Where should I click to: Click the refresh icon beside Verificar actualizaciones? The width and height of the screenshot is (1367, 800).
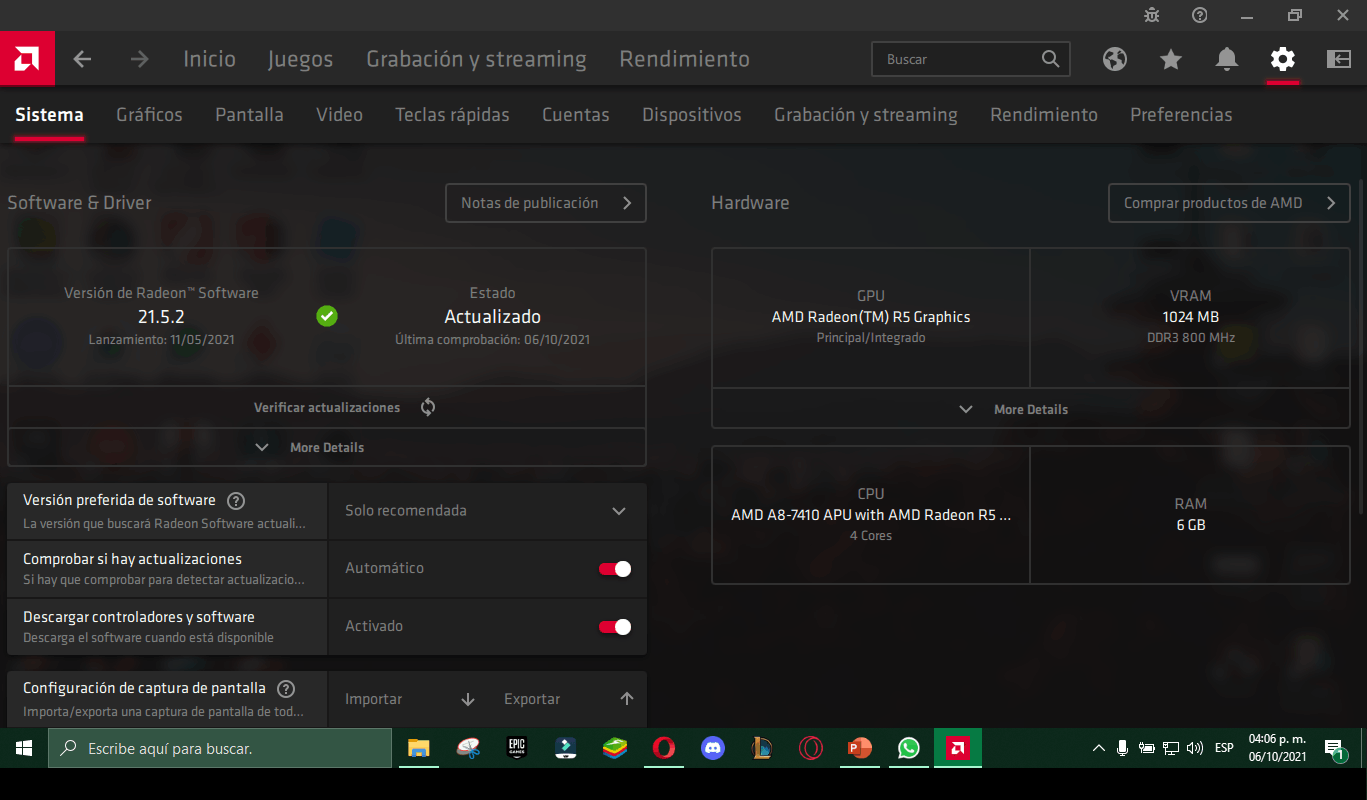coord(428,407)
